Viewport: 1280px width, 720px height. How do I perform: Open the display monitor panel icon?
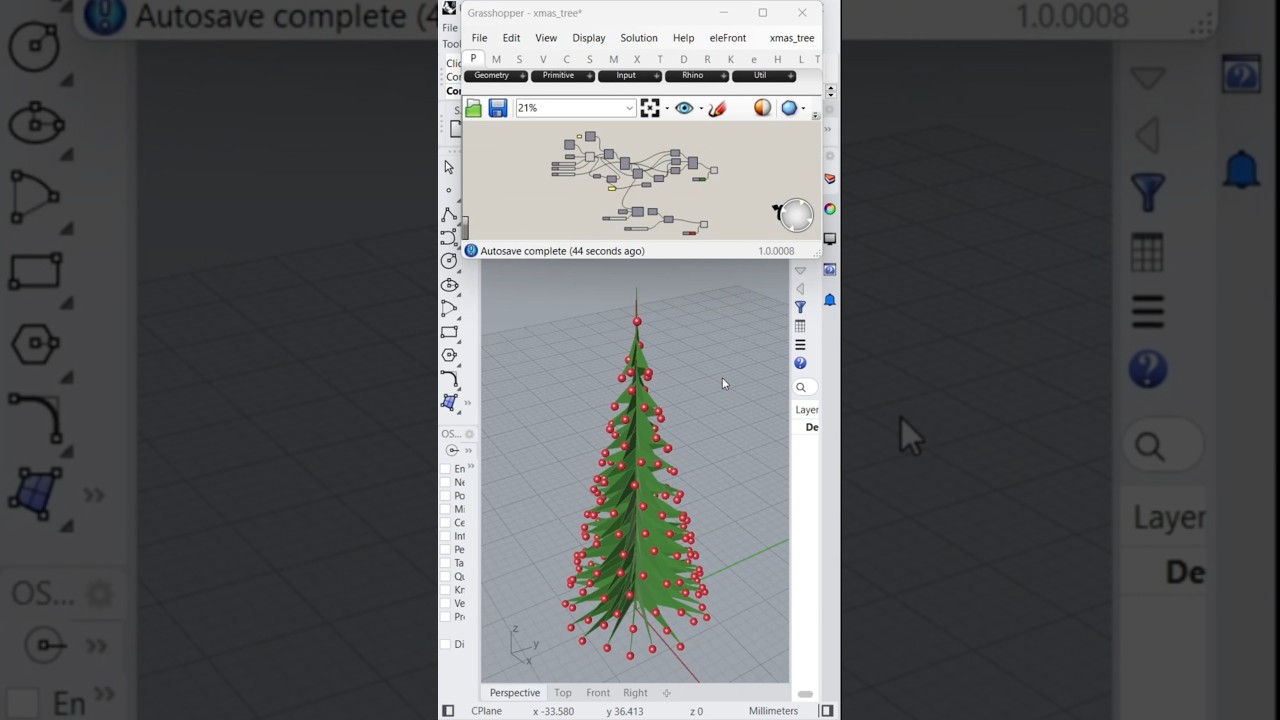tap(829, 239)
